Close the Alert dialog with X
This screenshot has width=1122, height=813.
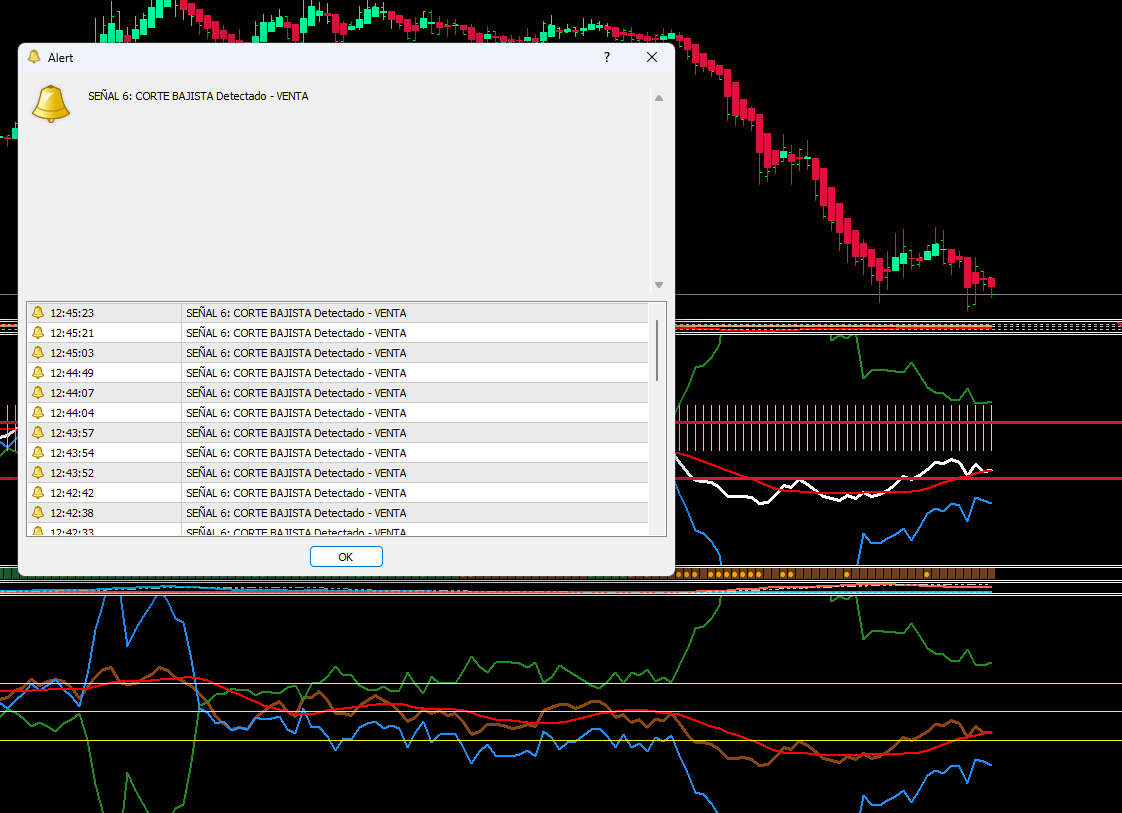tap(651, 57)
